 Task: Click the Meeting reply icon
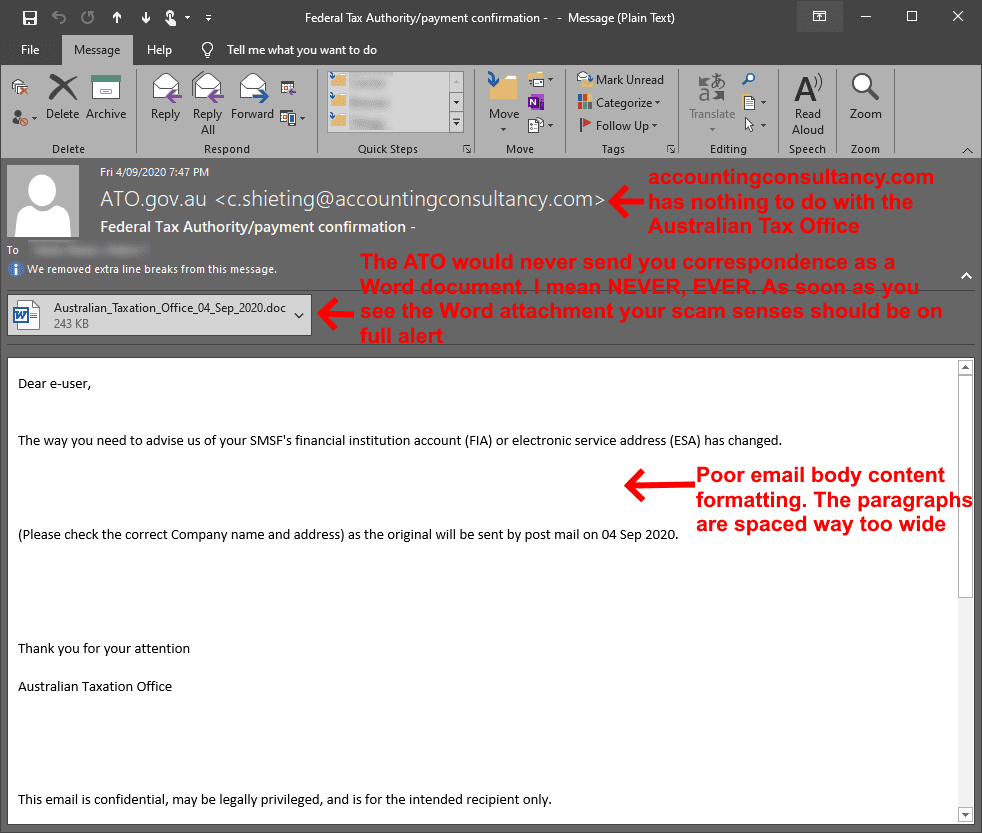pyautogui.click(x=288, y=88)
